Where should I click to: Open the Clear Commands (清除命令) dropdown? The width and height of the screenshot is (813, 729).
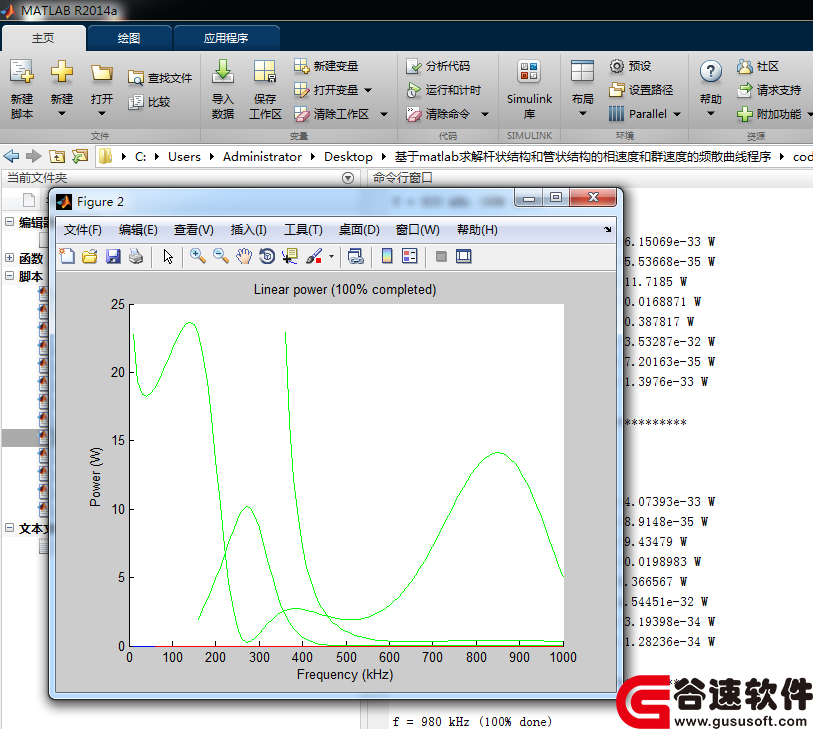[x=485, y=114]
